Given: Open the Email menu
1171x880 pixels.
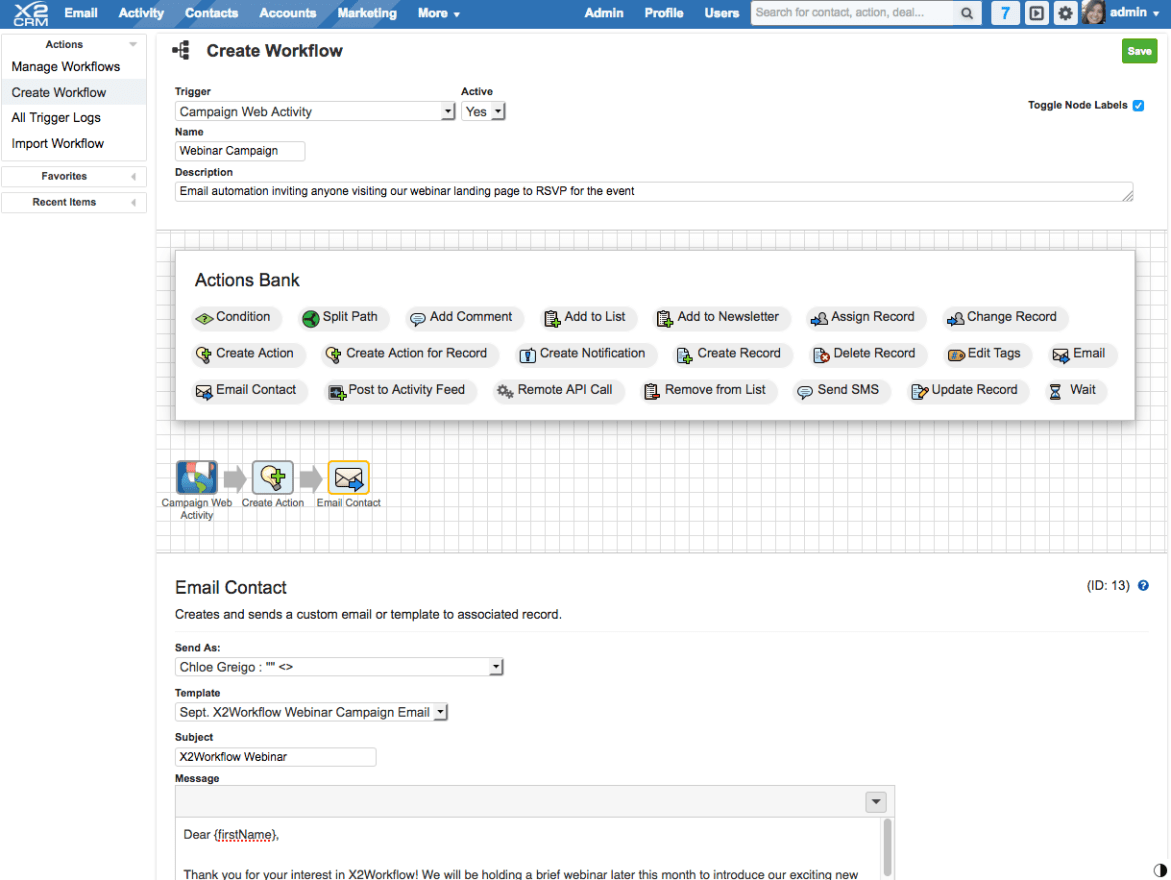Looking at the screenshot, I should tap(81, 13).
